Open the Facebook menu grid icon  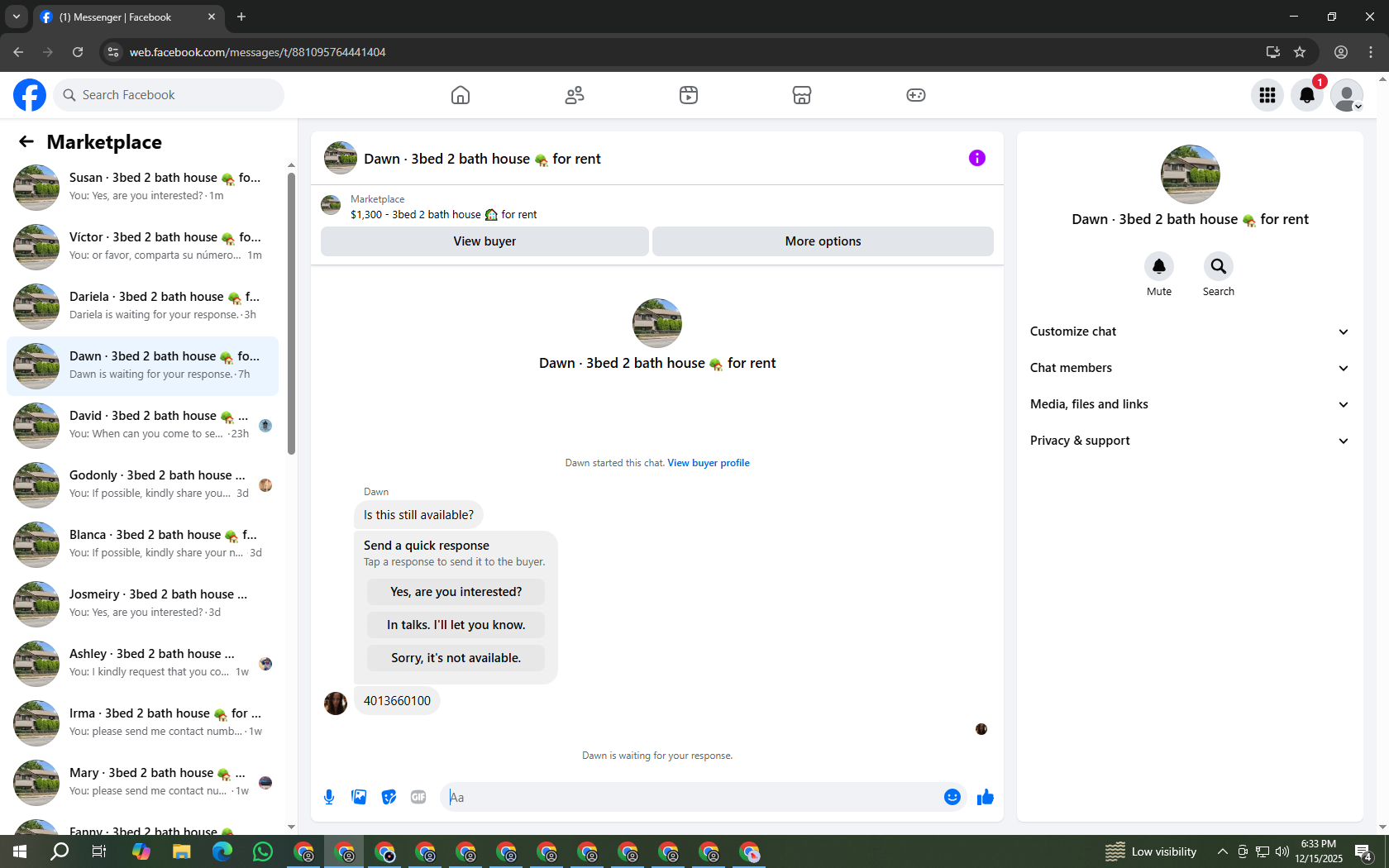pos(1267,95)
